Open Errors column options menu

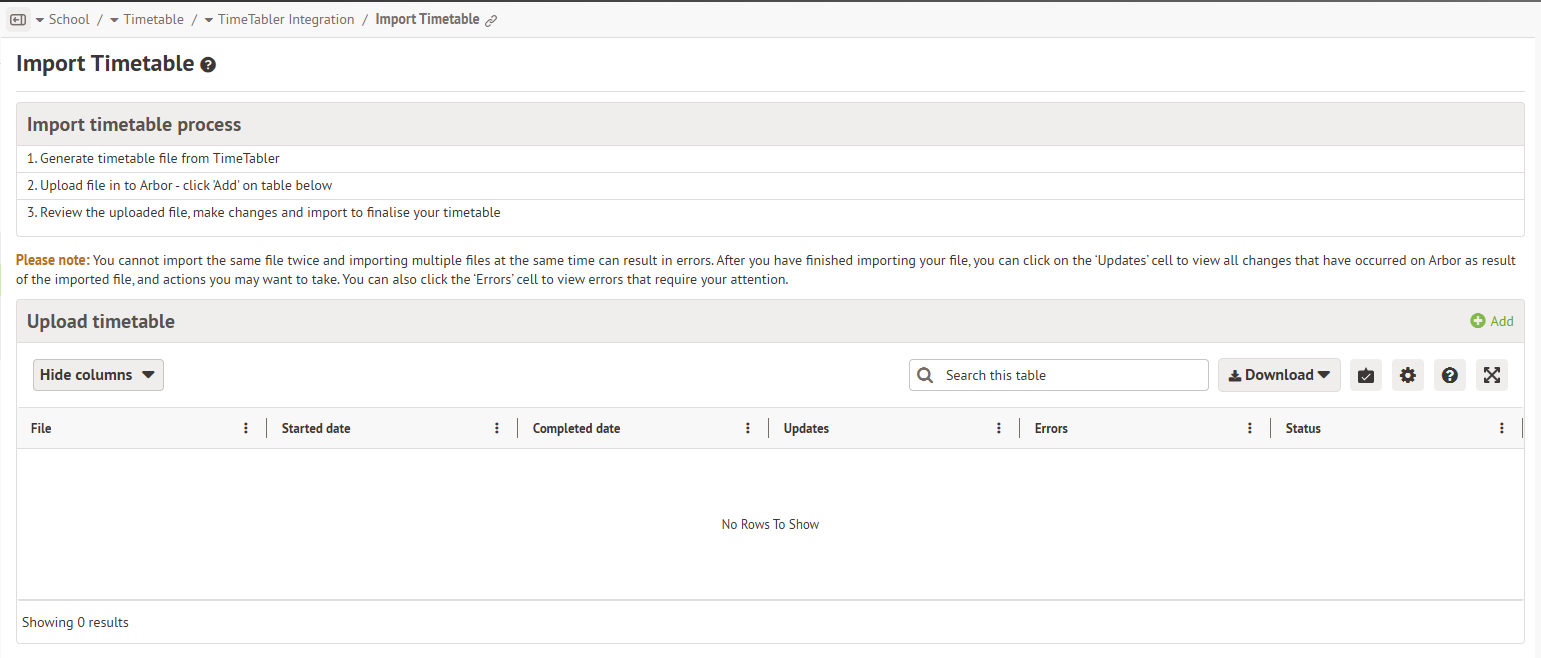coord(1250,428)
